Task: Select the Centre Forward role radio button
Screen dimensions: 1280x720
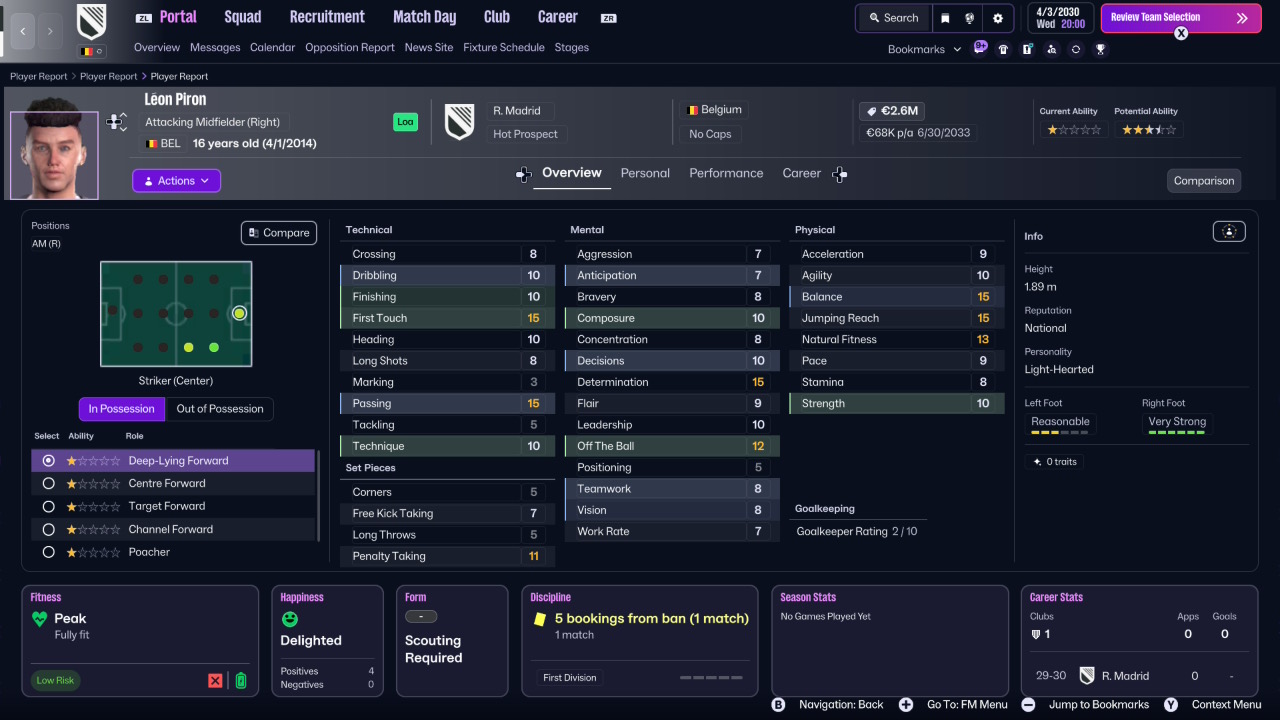Action: click(48, 483)
